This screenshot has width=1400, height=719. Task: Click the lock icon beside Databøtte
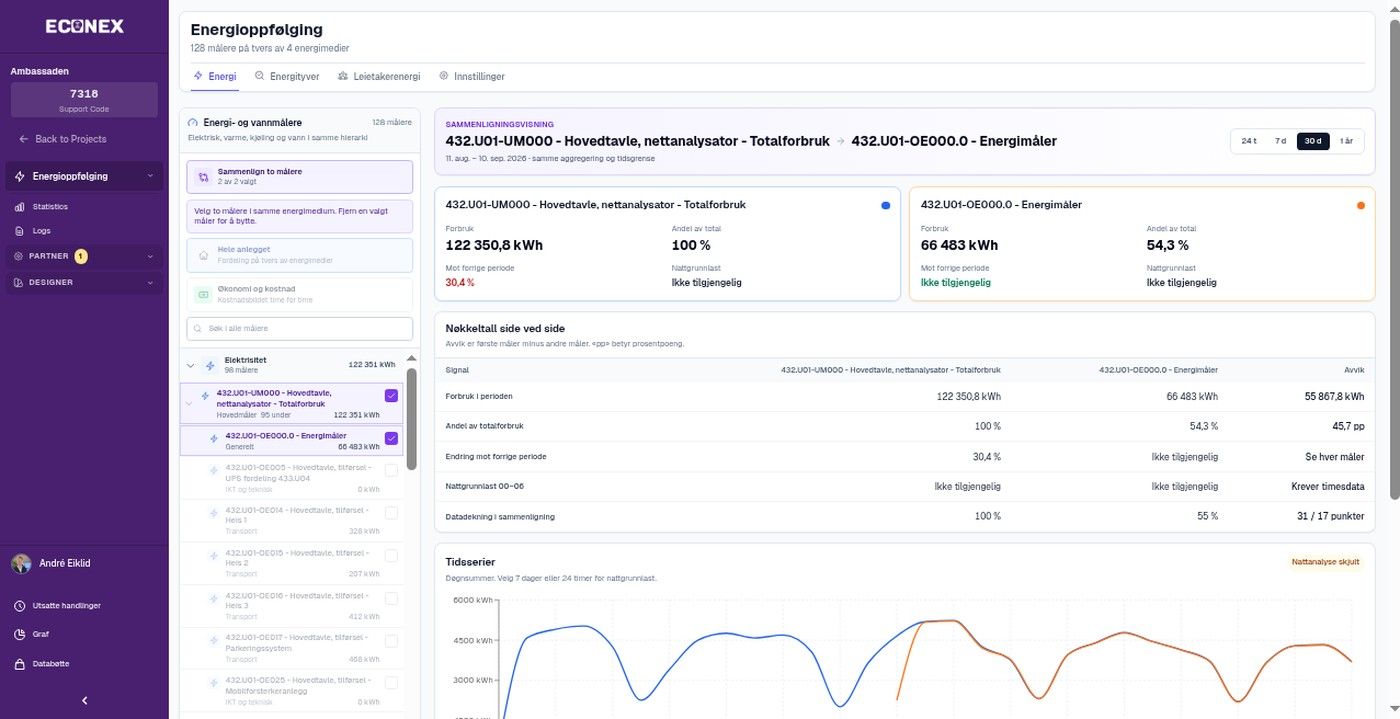pyautogui.click(x=19, y=664)
